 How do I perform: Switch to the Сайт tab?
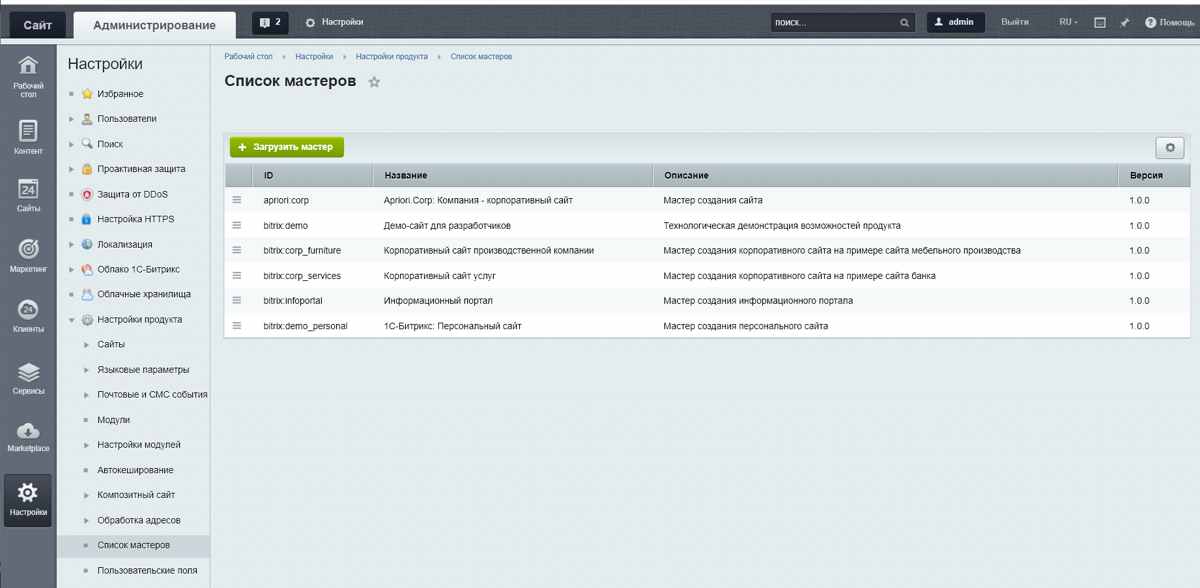point(37,24)
